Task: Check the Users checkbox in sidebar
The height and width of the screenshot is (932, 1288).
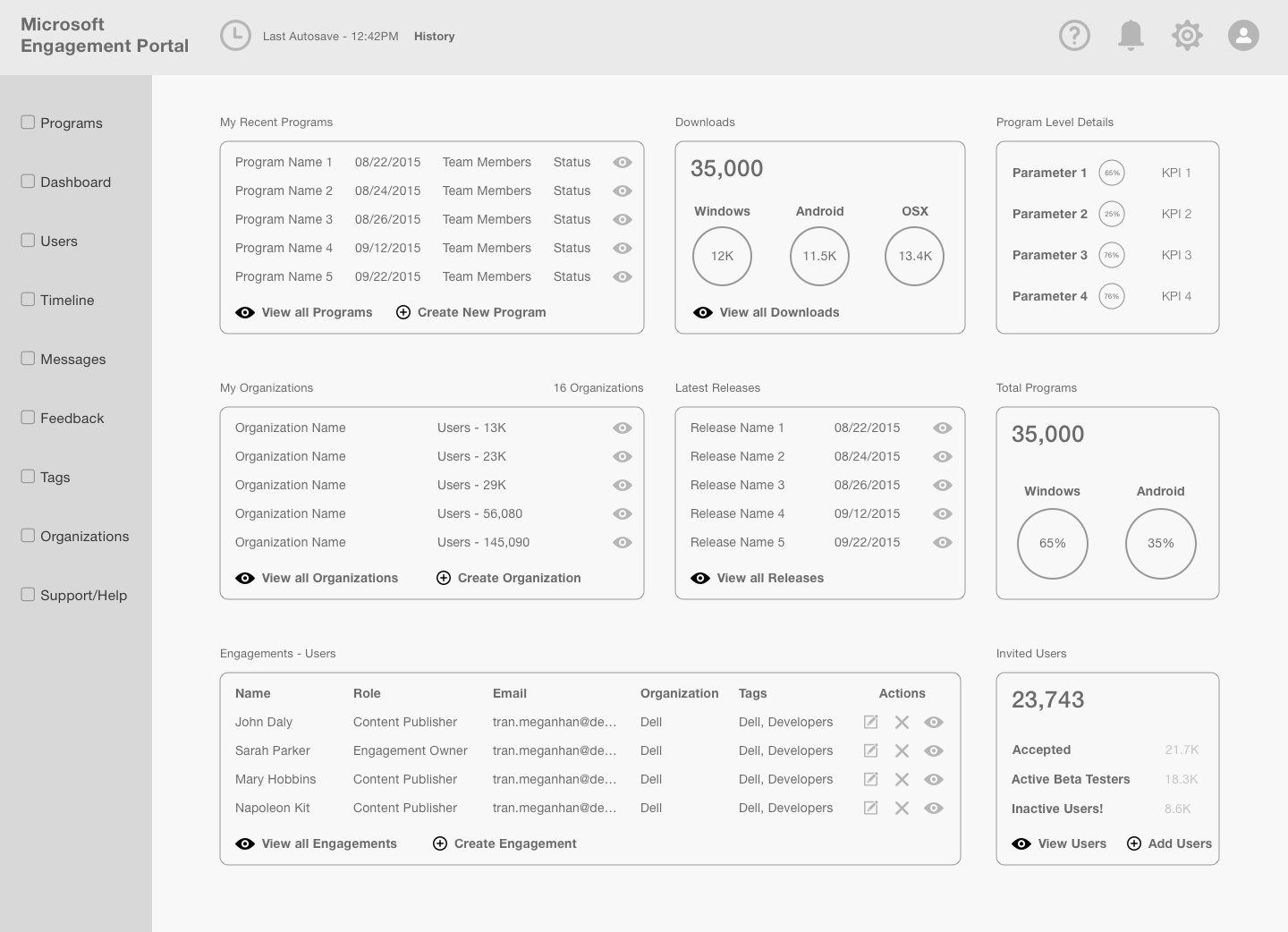Action: pos(28,240)
